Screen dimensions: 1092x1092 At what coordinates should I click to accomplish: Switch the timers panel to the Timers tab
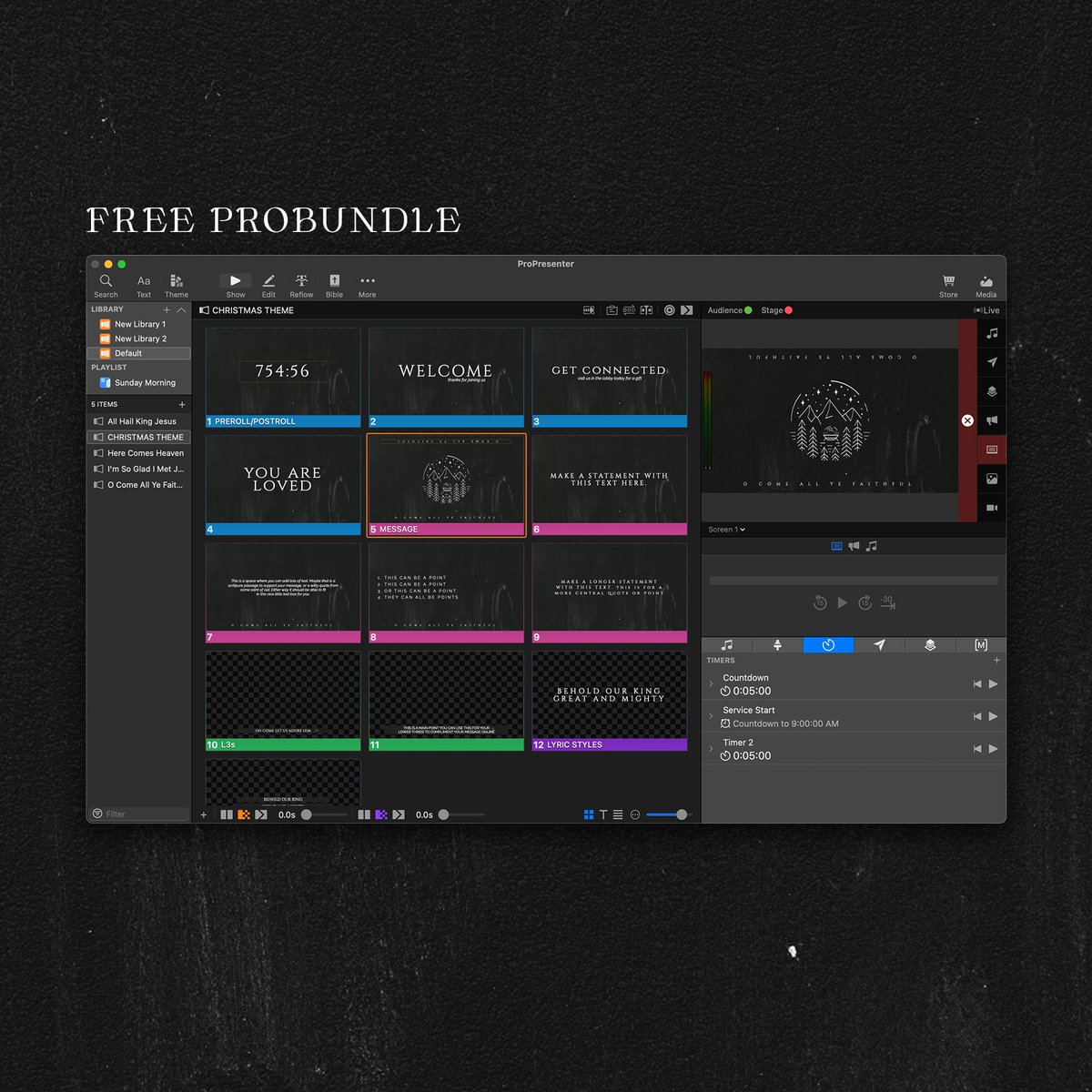click(828, 644)
